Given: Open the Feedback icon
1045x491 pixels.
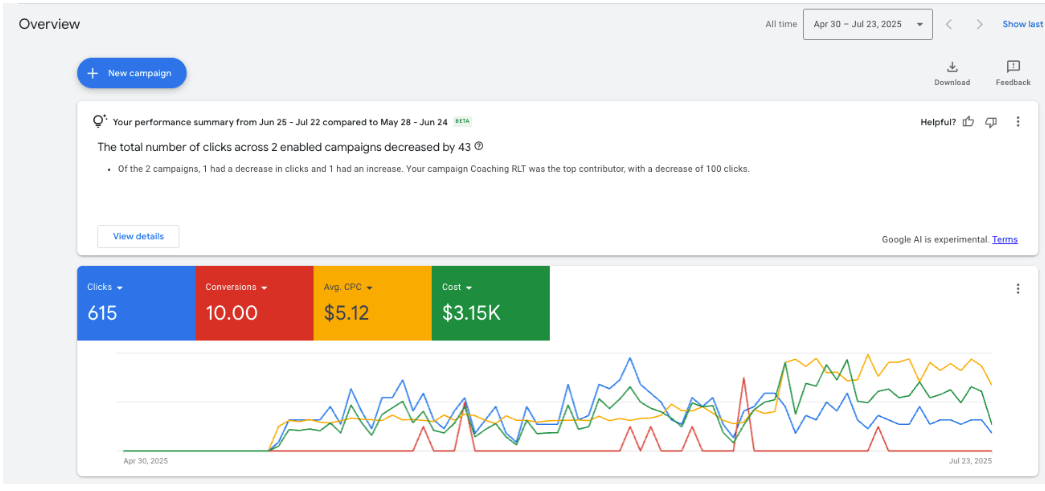Looking at the screenshot, I should pos(1012,67).
